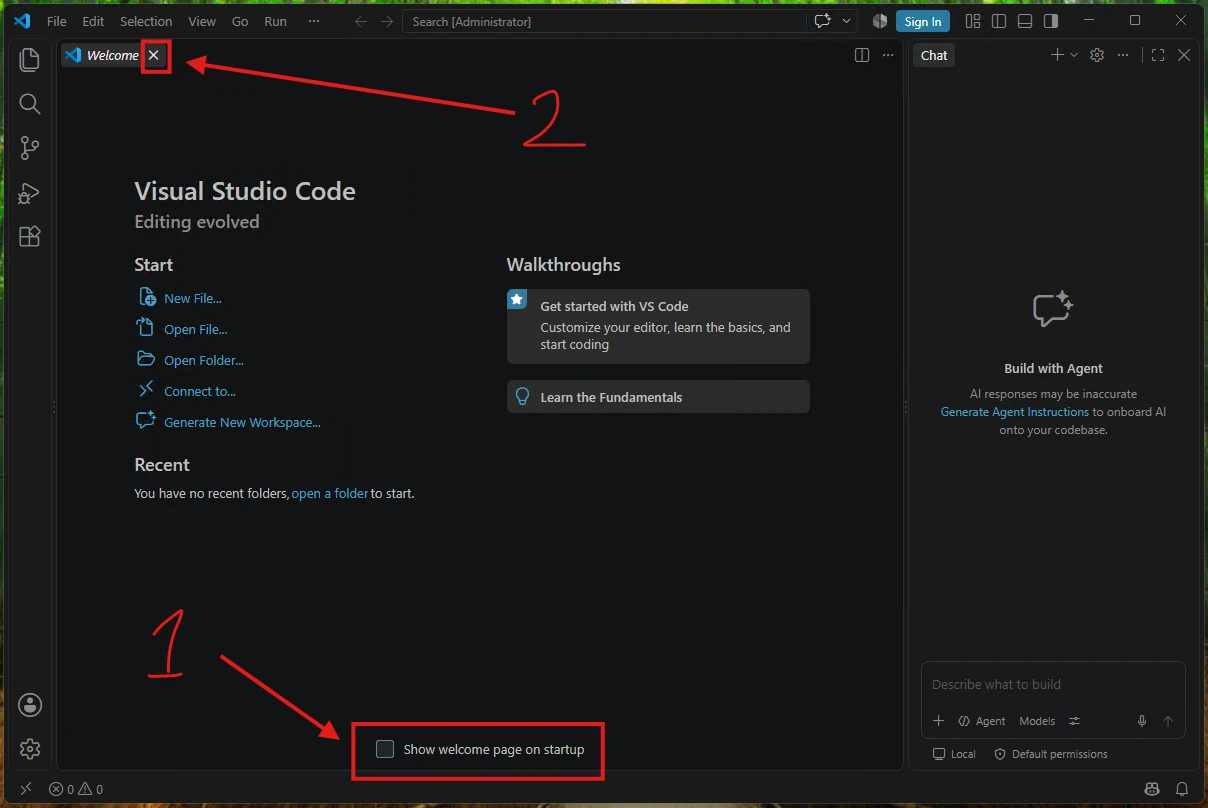The image size is (1208, 808).
Task: Open dropdown arrow next to title bar chat icon
Action: point(847,21)
